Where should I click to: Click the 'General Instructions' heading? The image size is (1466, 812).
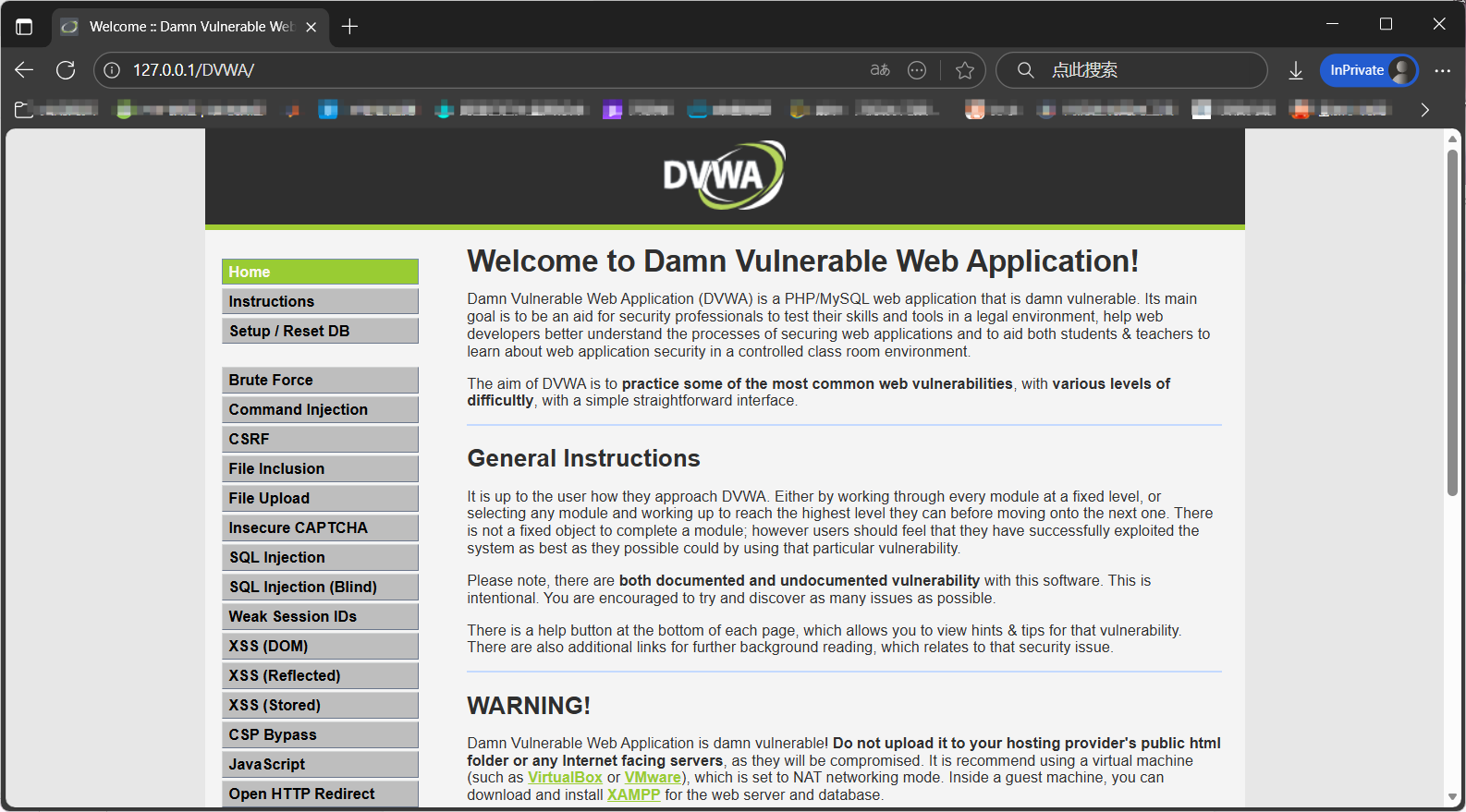coord(583,458)
